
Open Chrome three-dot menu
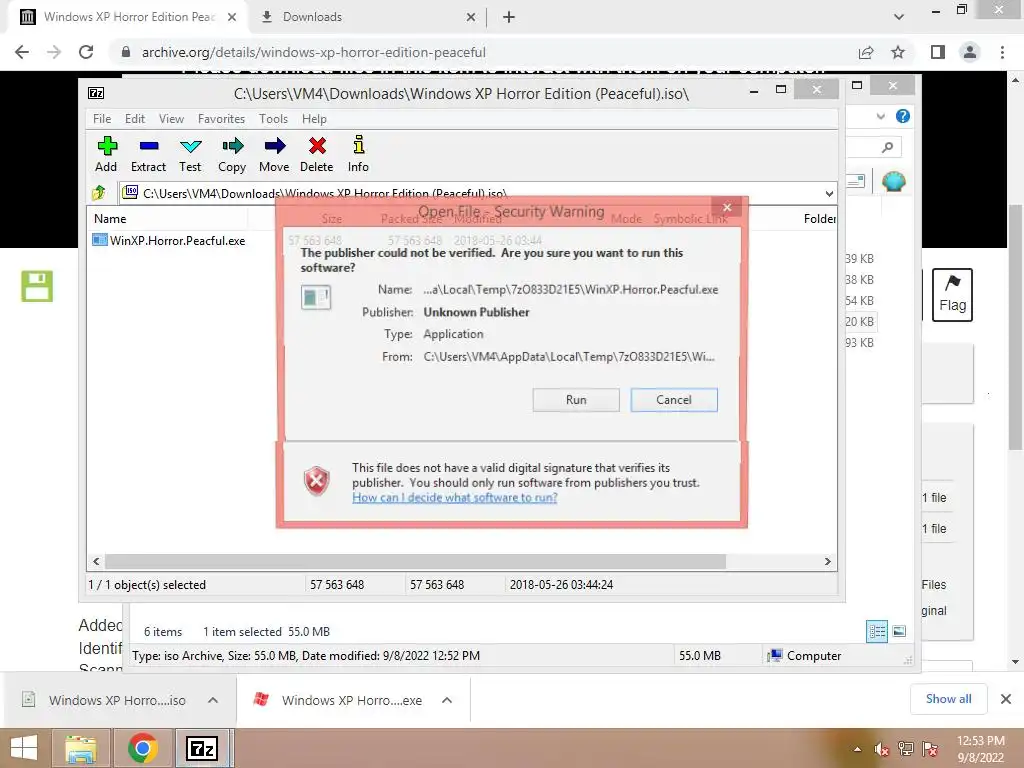click(1002, 52)
